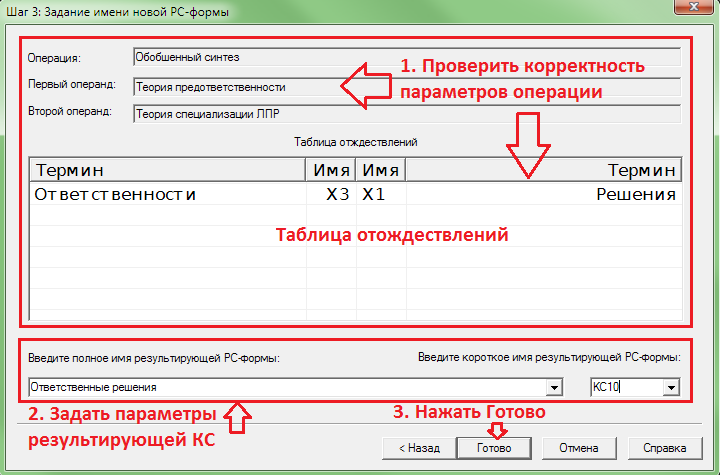
Task: Go back with the < Назад button
Action: coord(419,448)
